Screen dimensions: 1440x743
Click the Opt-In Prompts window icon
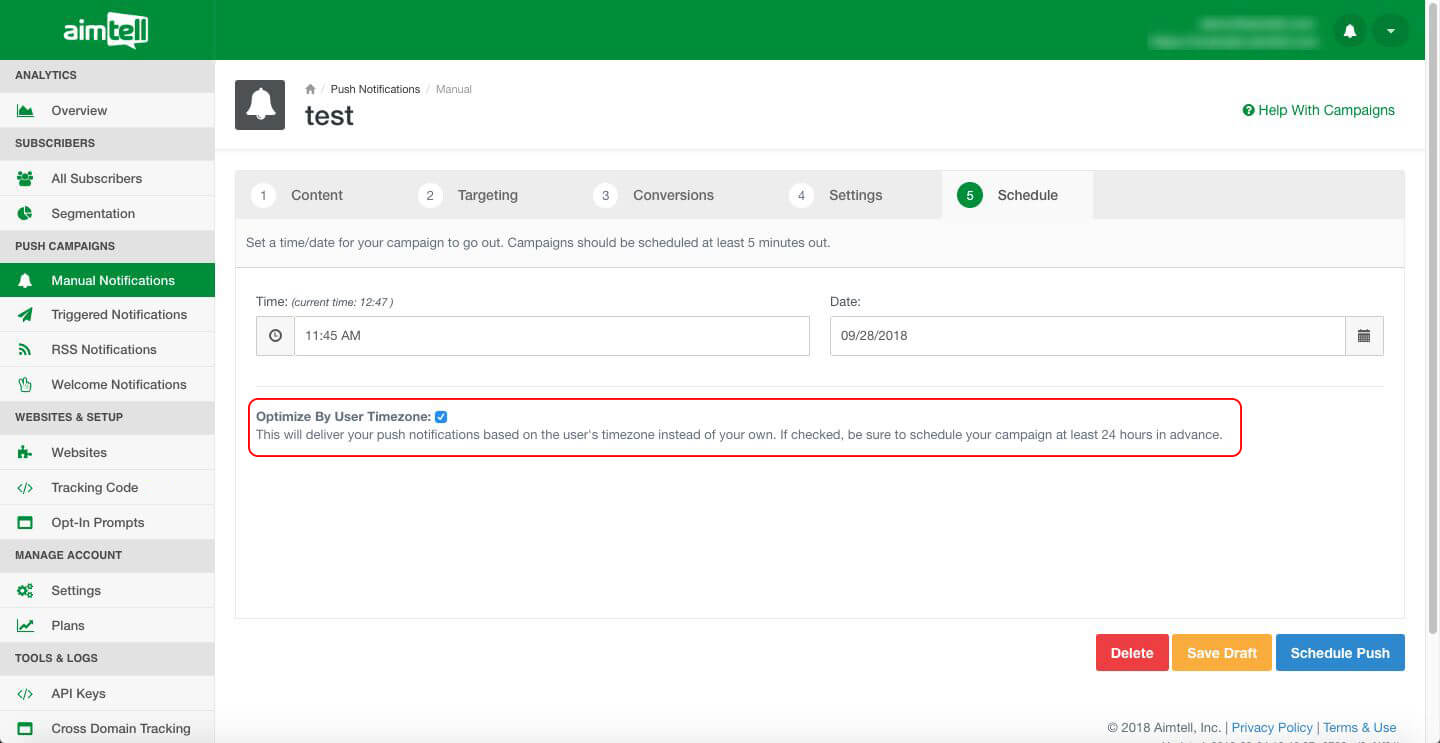click(25, 523)
